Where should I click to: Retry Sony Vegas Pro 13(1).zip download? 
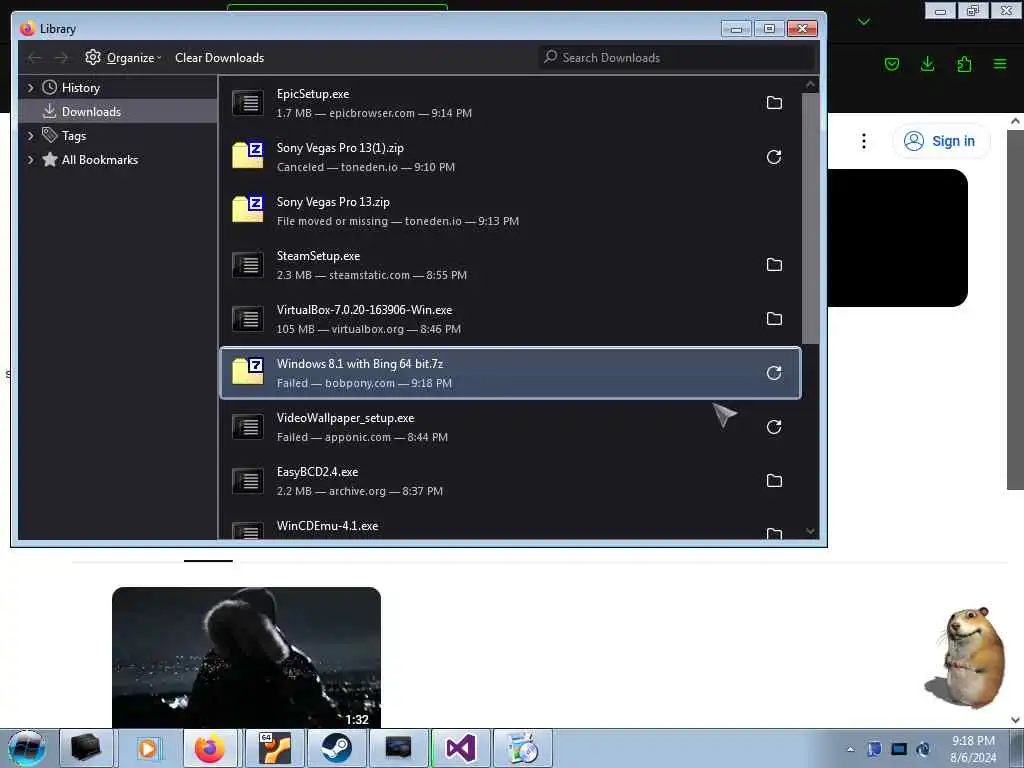(774, 157)
